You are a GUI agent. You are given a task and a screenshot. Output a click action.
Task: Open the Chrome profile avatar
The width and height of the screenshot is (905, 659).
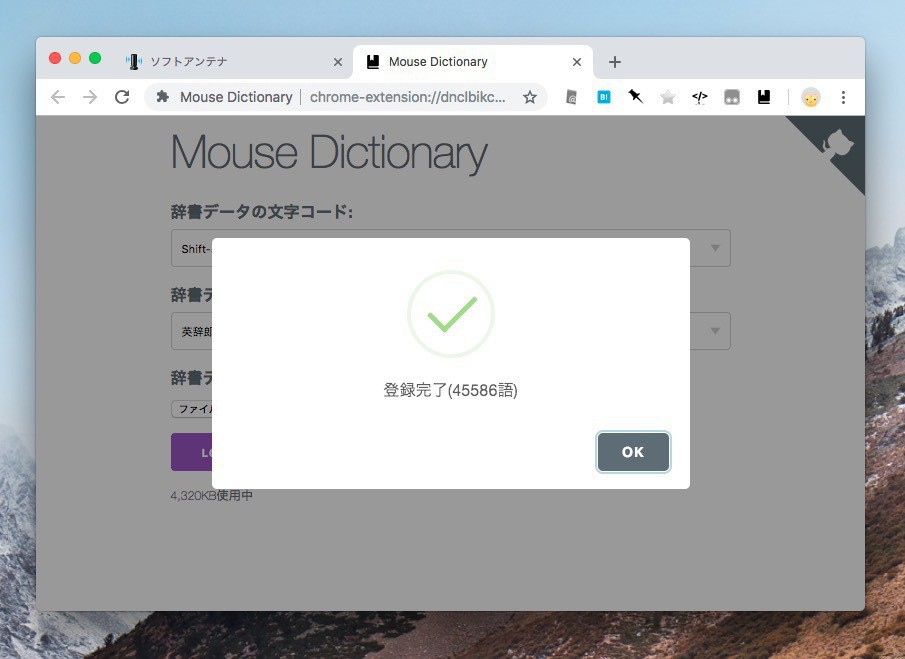tap(811, 97)
